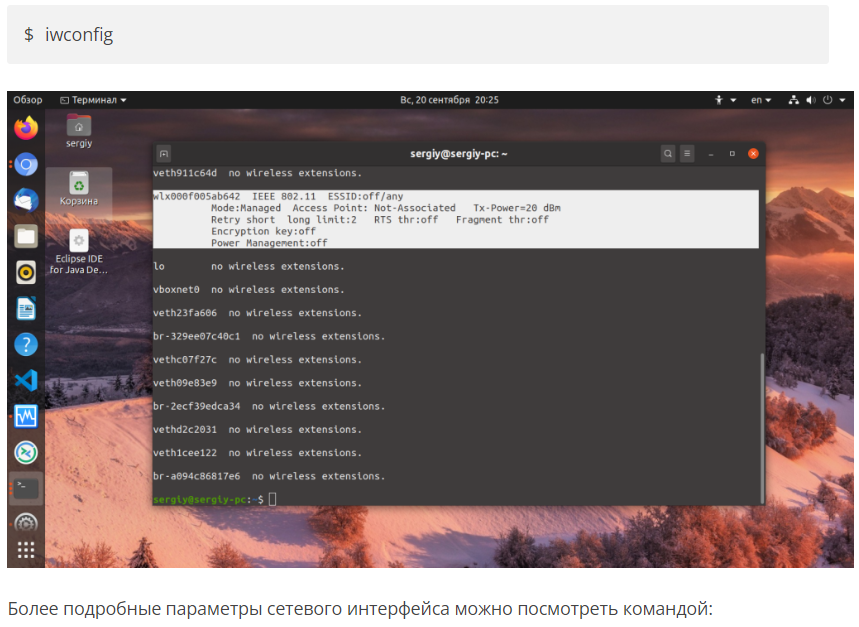The height and width of the screenshot is (627, 859).
Task: Click the lo interface line
Action: point(249,267)
